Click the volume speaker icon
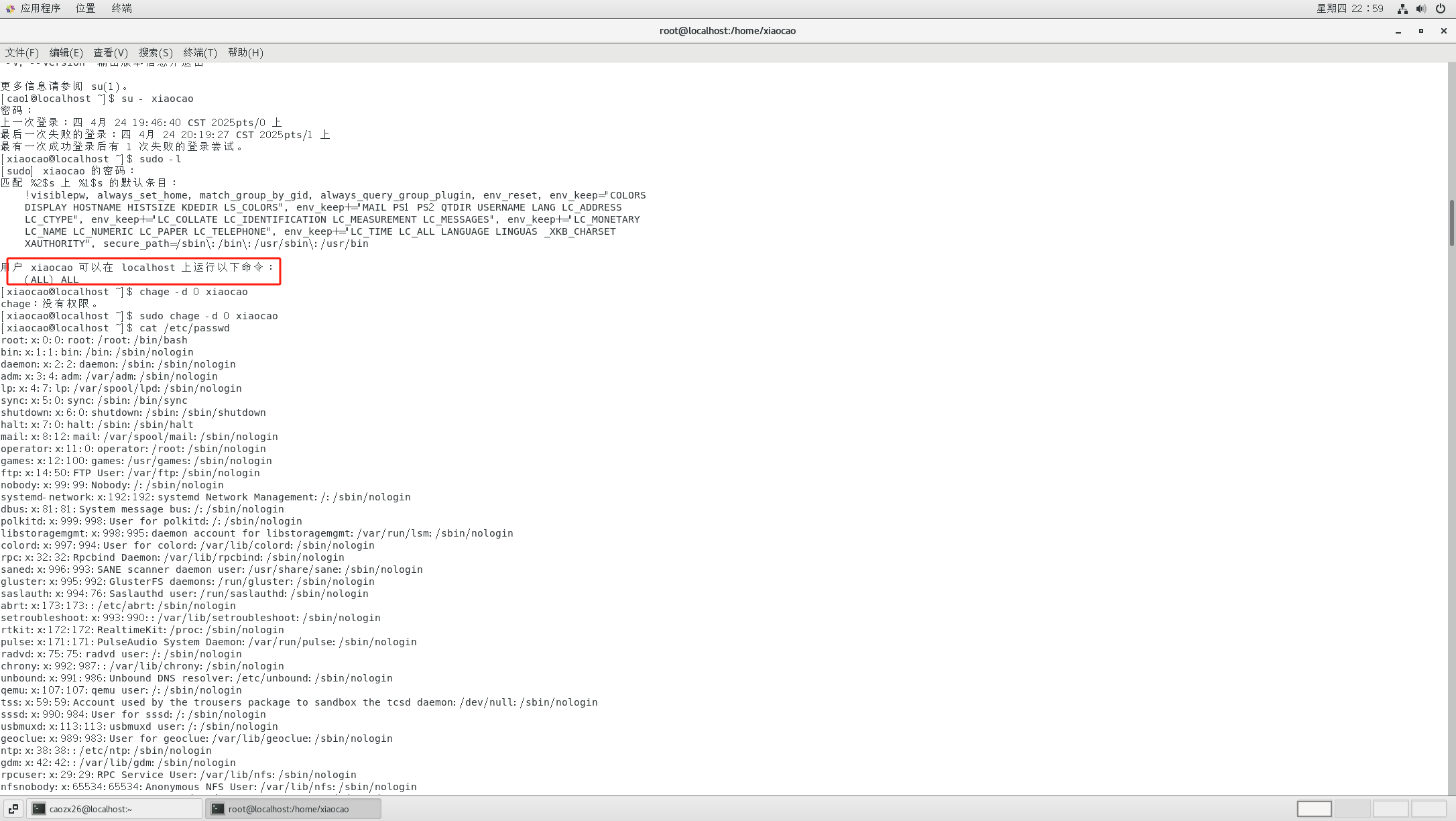1456x821 pixels. click(1420, 9)
